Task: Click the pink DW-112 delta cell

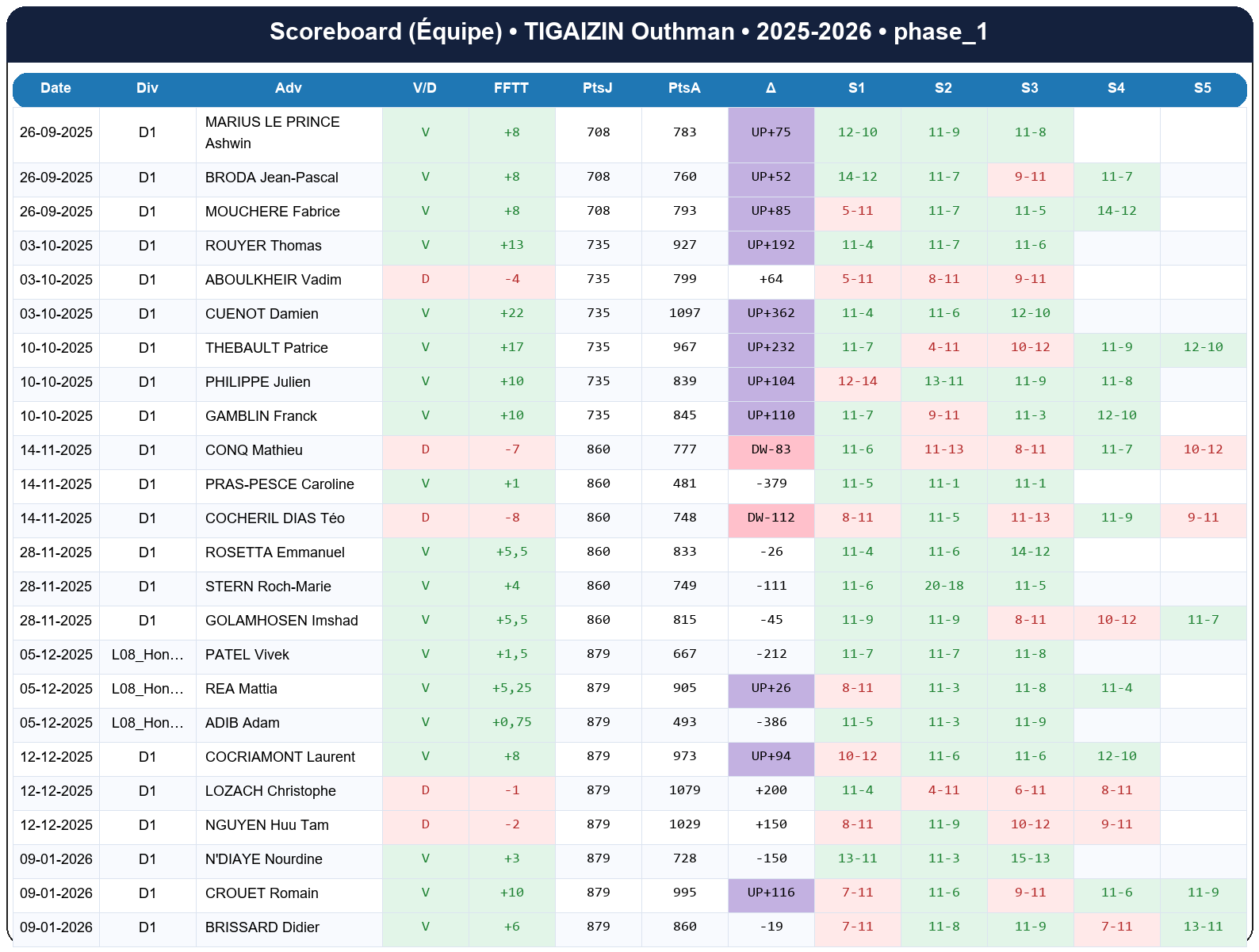Action: coord(771,518)
